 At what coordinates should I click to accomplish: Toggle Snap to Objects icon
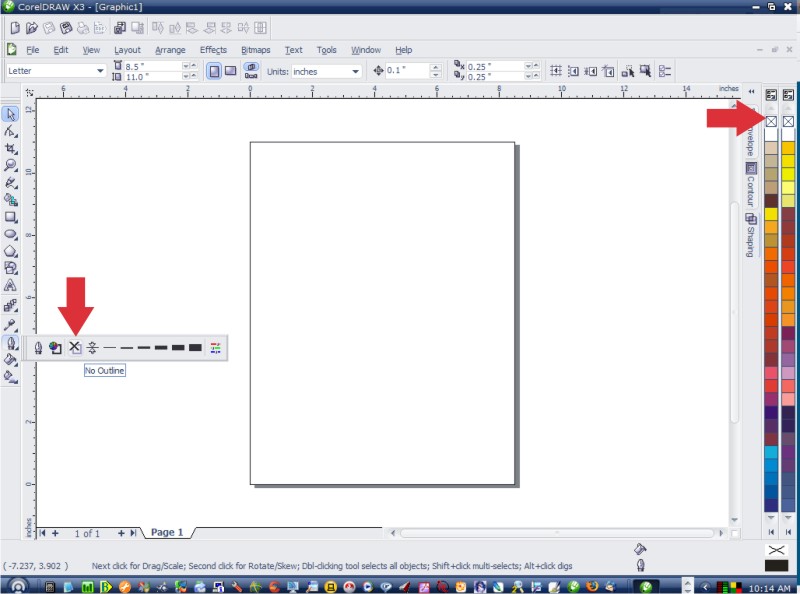click(590, 71)
